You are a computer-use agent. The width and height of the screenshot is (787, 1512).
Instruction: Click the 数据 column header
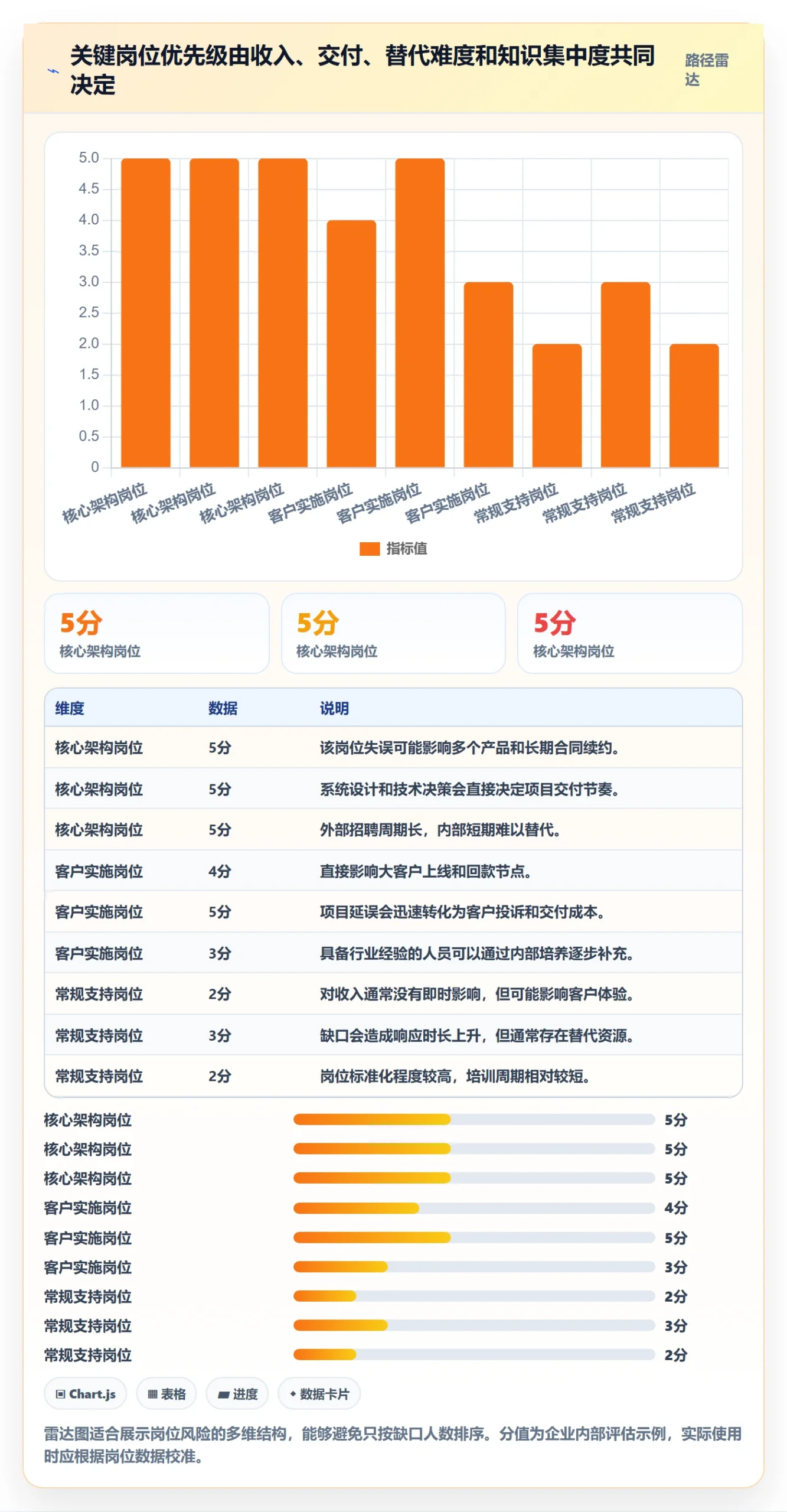223,708
